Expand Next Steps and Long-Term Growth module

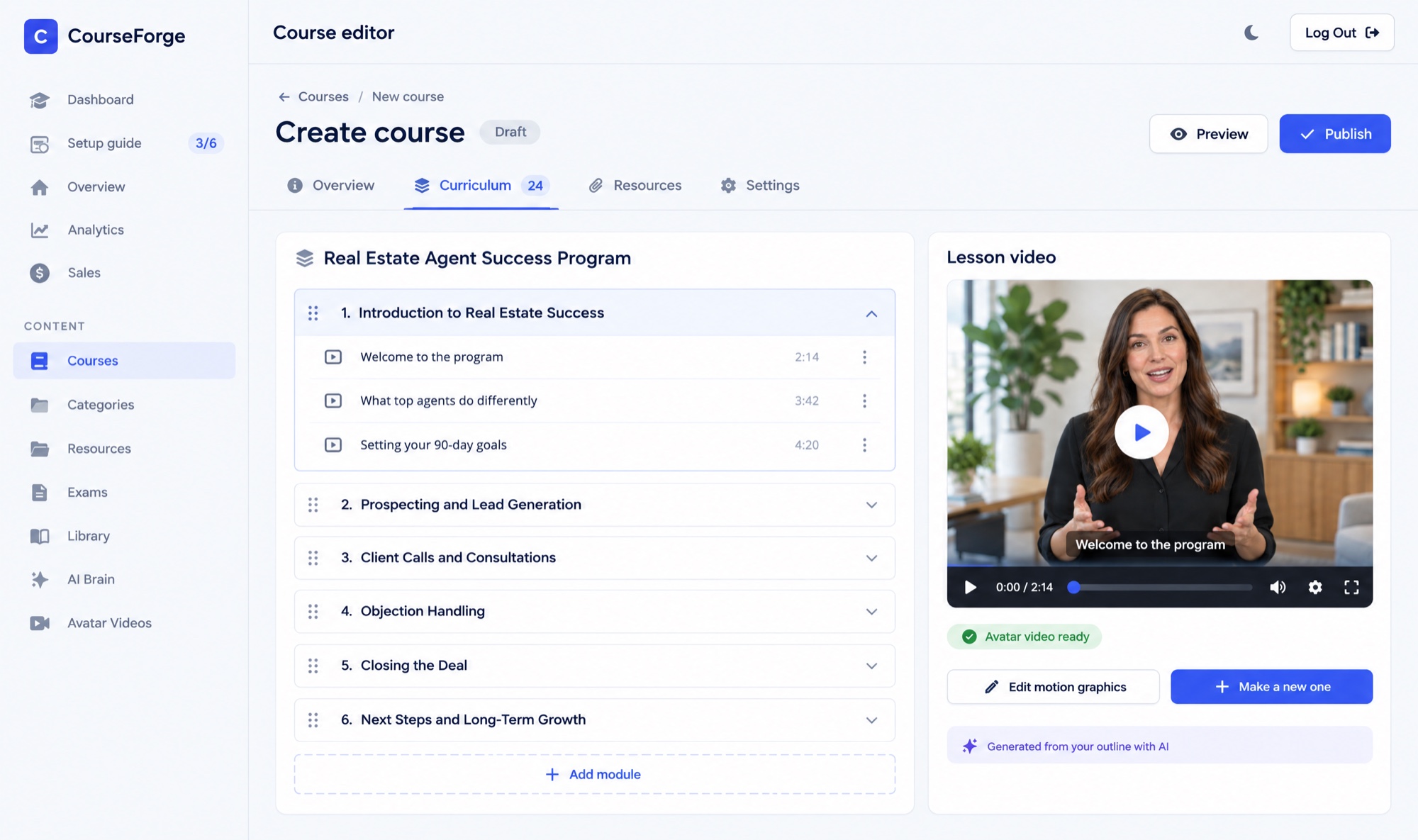(871, 720)
